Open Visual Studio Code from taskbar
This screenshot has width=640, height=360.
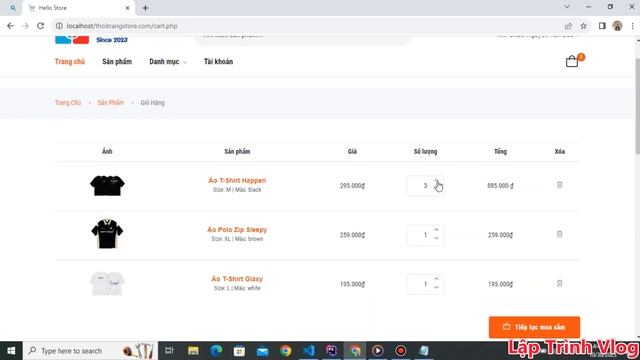(x=309, y=351)
